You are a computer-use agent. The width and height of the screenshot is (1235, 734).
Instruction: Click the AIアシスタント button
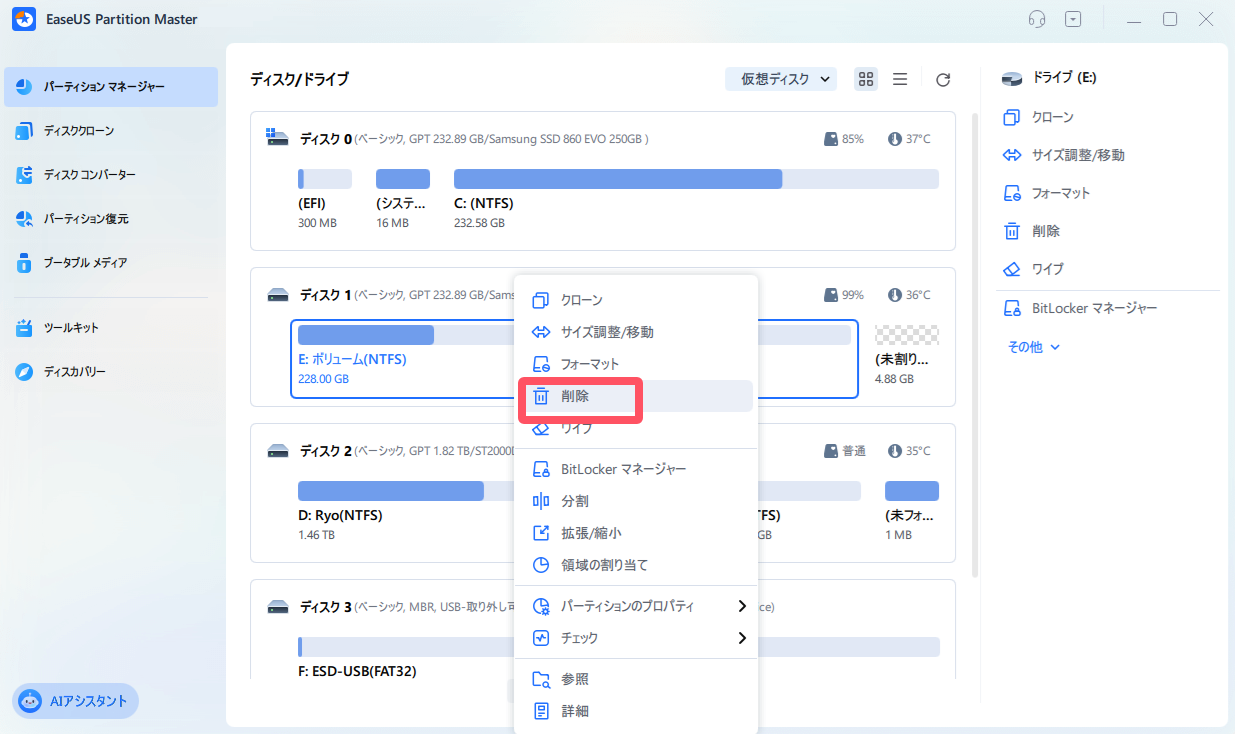pyautogui.click(x=76, y=701)
